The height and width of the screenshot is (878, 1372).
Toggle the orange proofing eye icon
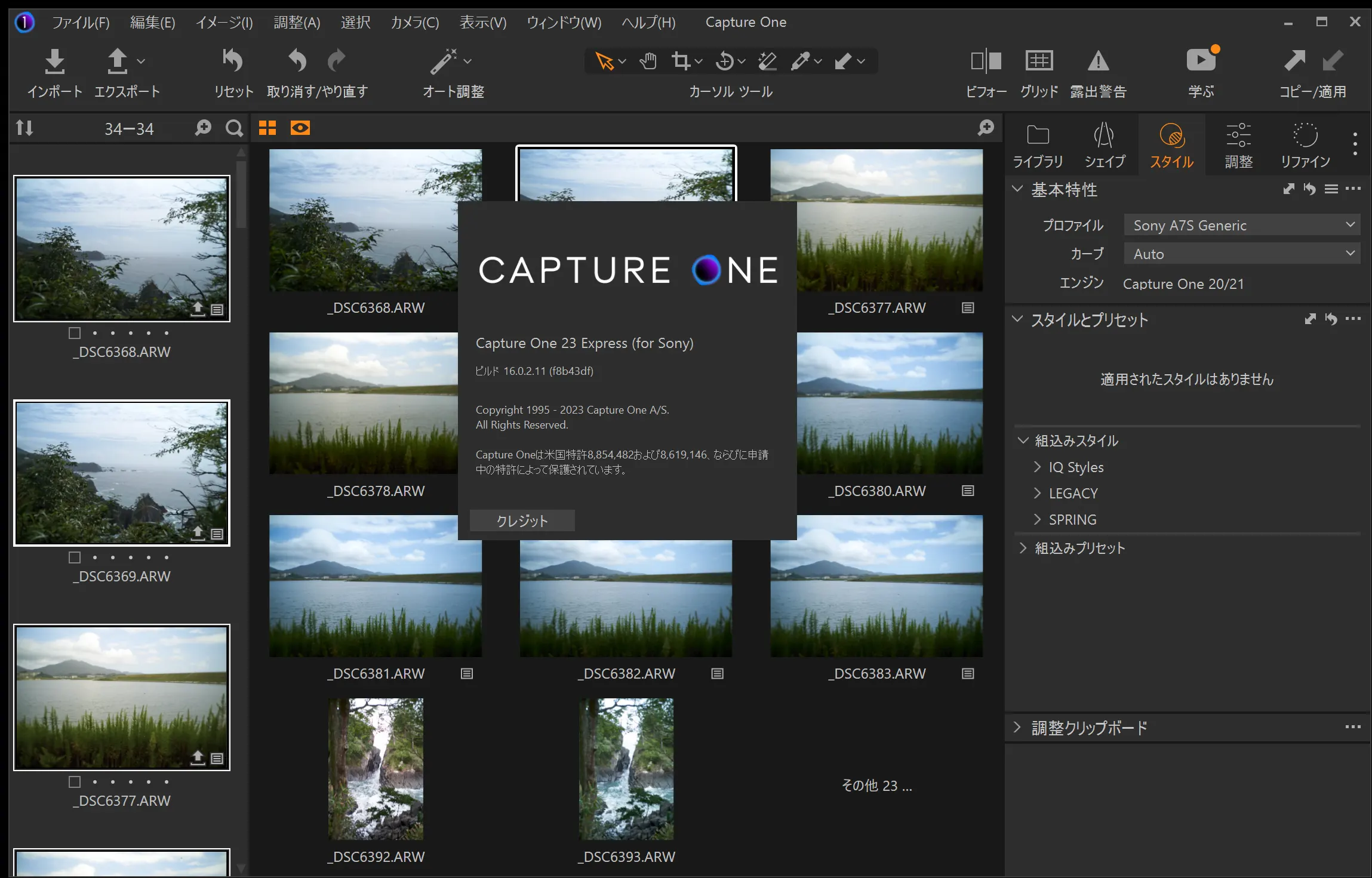click(x=300, y=128)
